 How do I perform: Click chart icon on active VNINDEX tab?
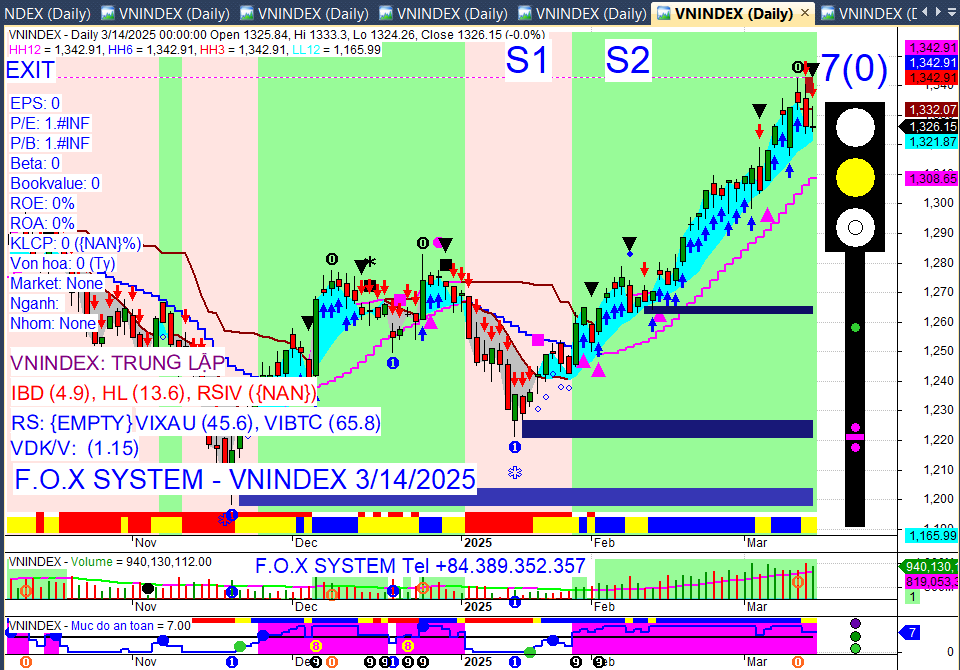663,13
